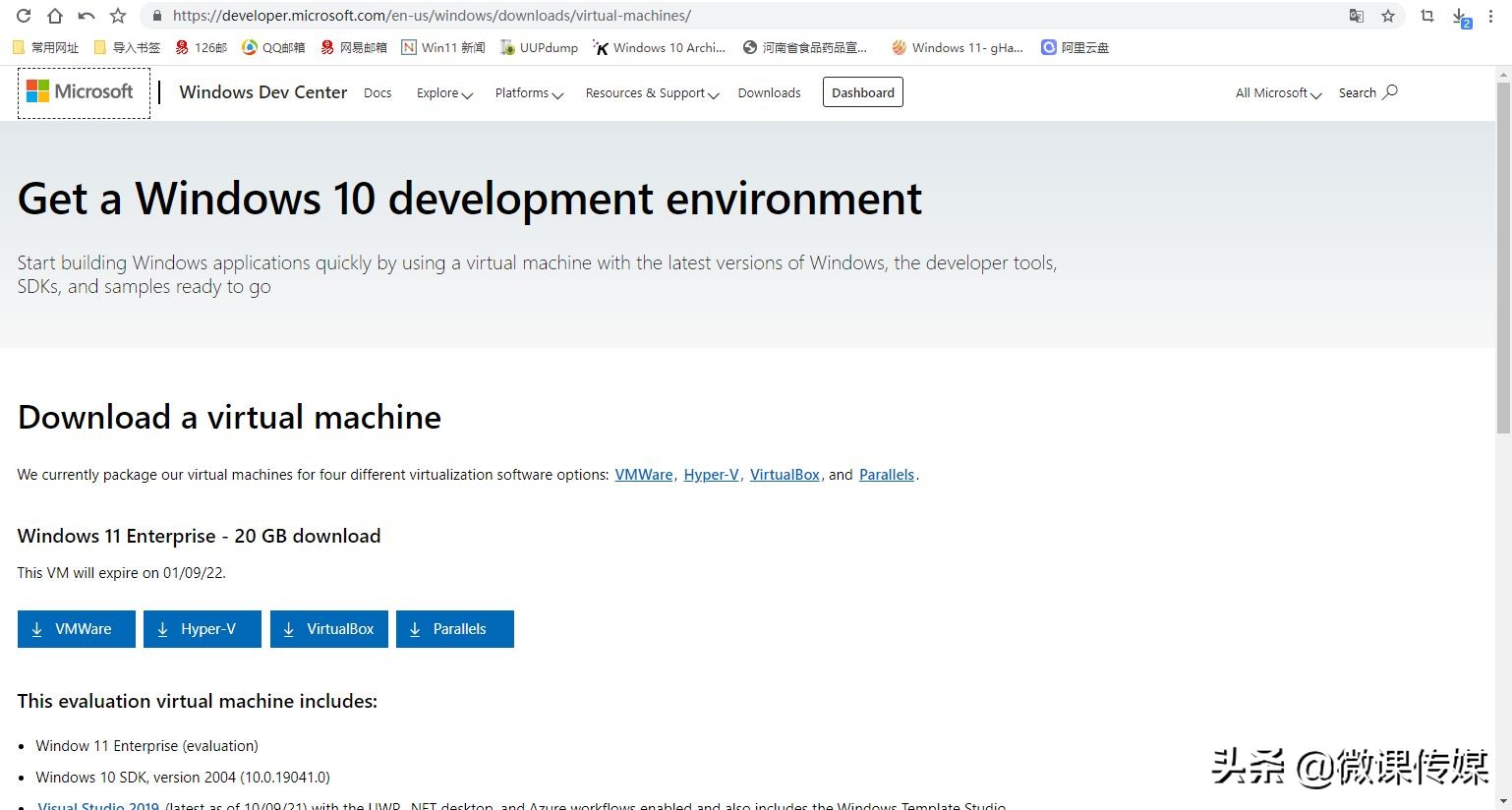Expand the Explore dropdown
1512x810 pixels.
tap(444, 93)
